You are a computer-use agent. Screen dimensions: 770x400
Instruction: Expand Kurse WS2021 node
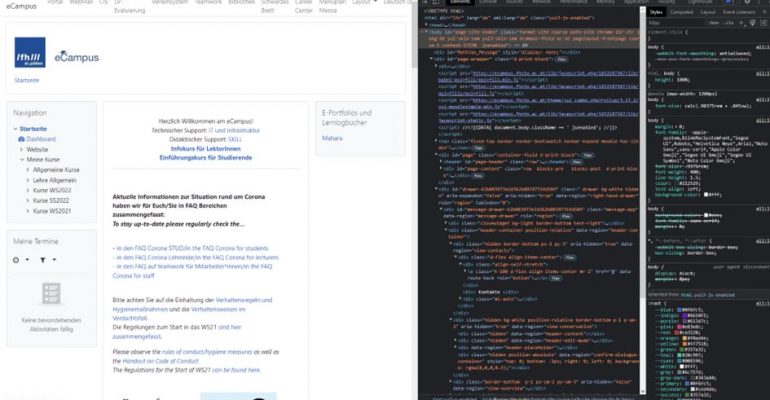(x=28, y=212)
